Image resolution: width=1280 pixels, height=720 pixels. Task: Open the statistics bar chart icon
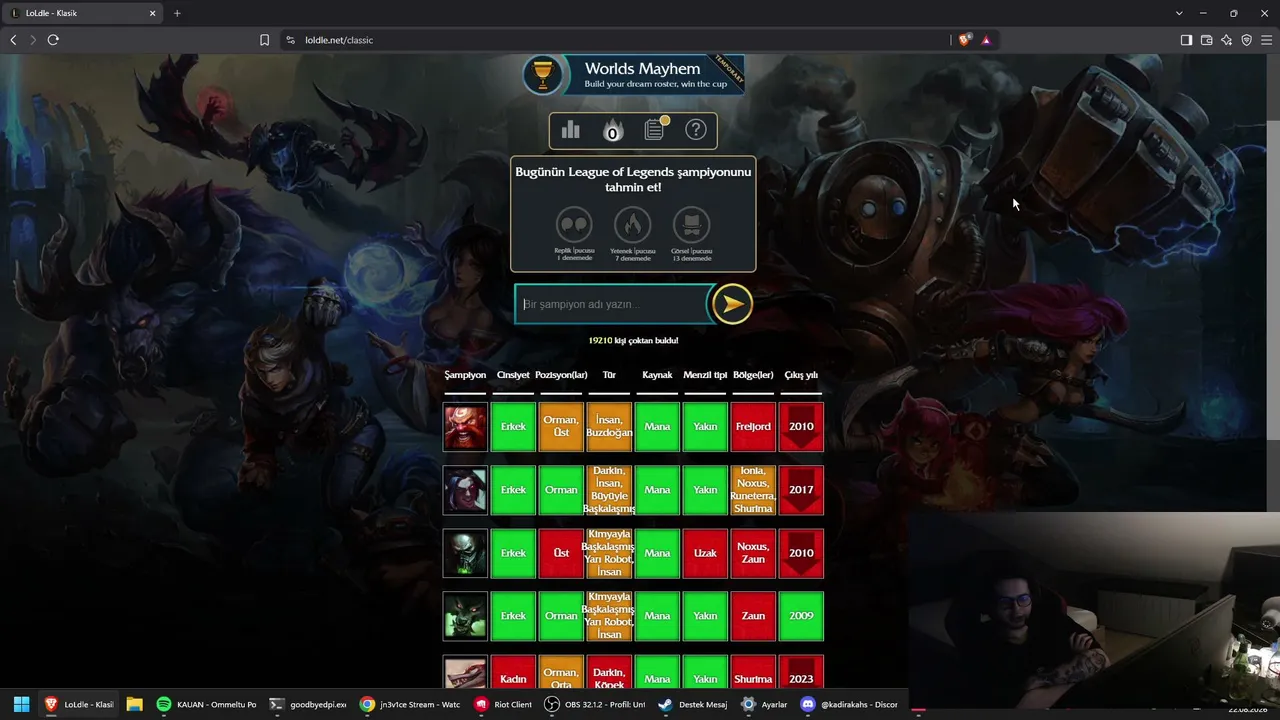tap(571, 130)
